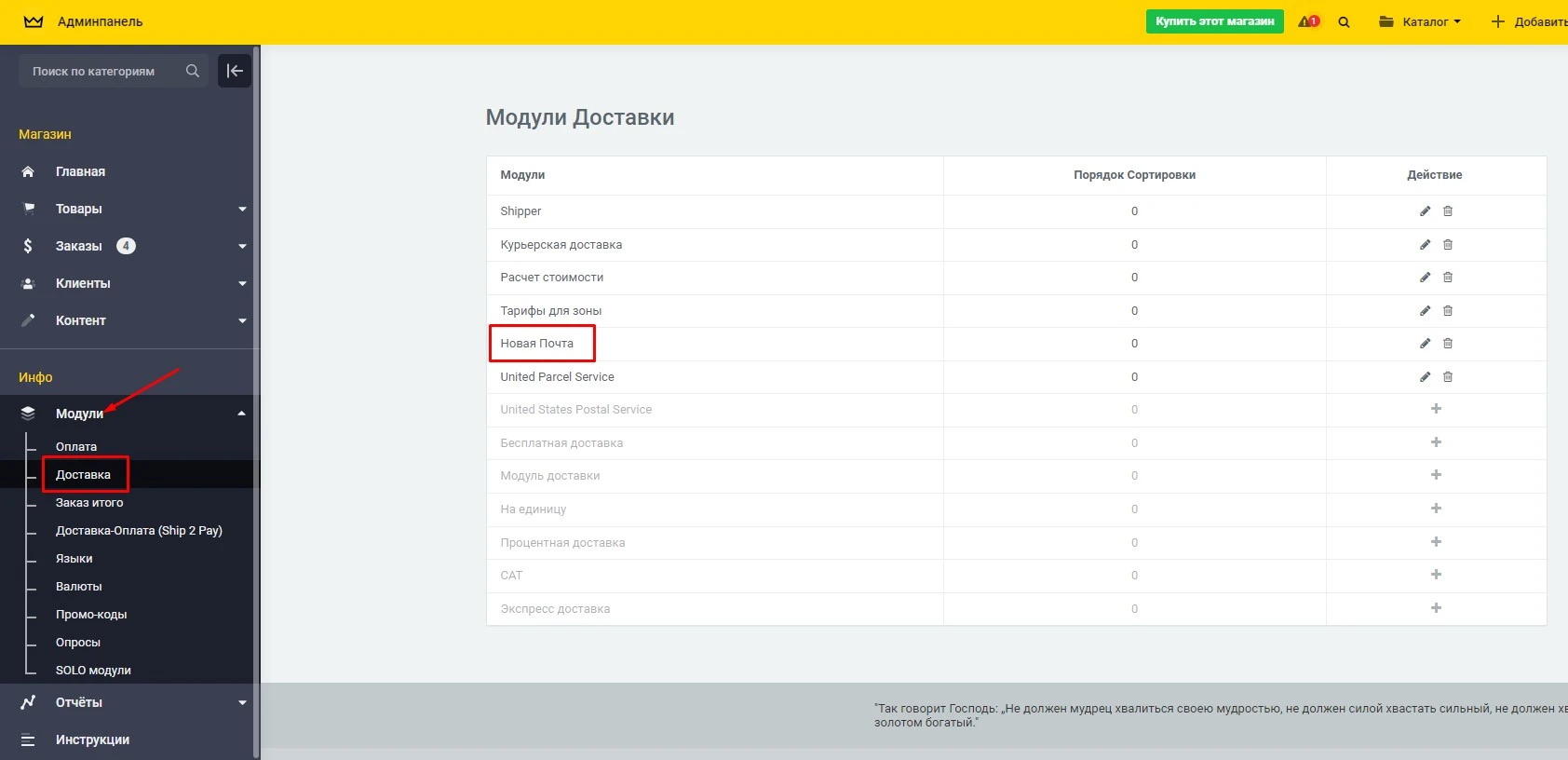Open the Каталог dropdown
Screen dimensions: 1568x760
click(1420, 21)
